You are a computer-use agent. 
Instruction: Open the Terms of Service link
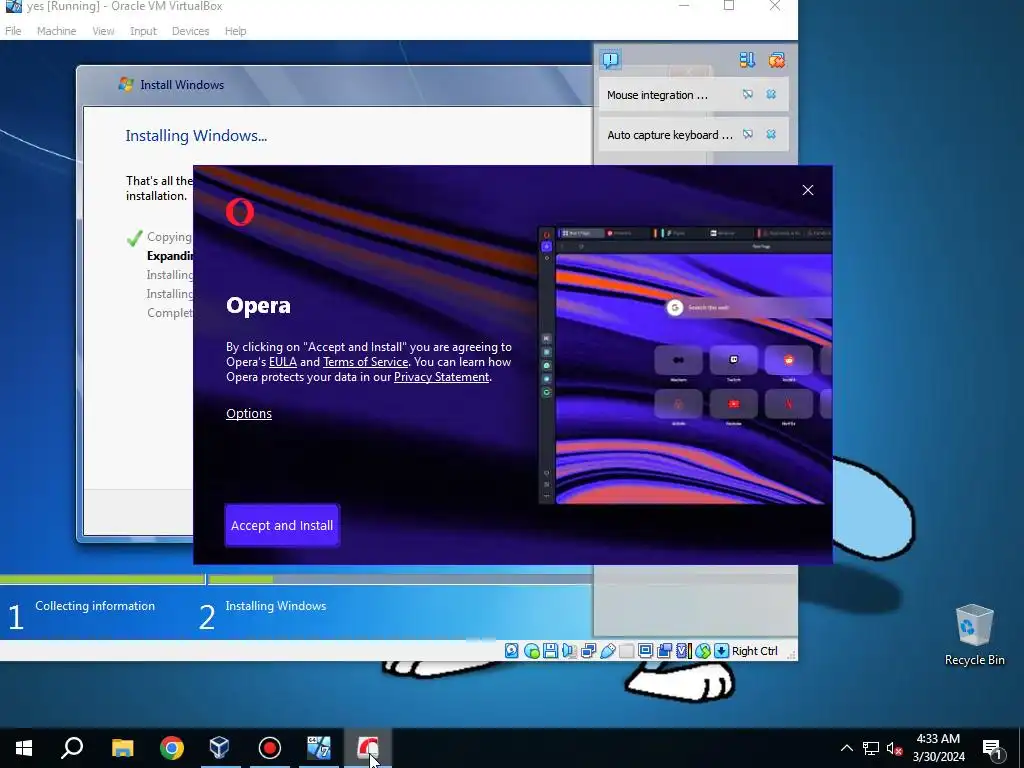366,362
